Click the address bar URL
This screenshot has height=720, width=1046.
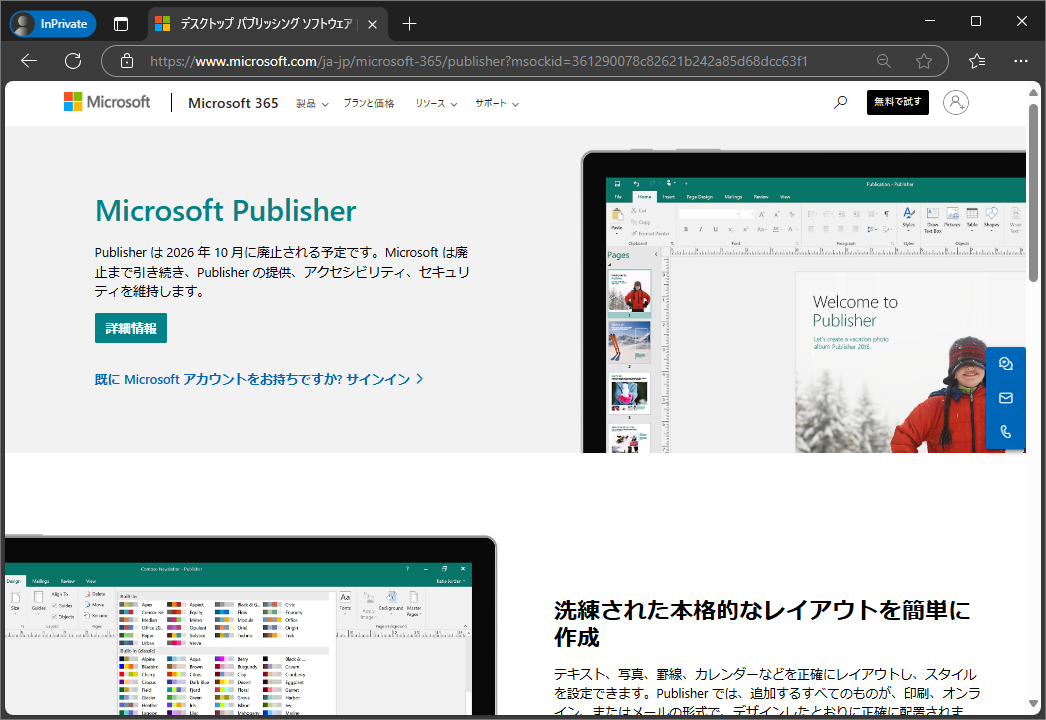click(x=479, y=61)
